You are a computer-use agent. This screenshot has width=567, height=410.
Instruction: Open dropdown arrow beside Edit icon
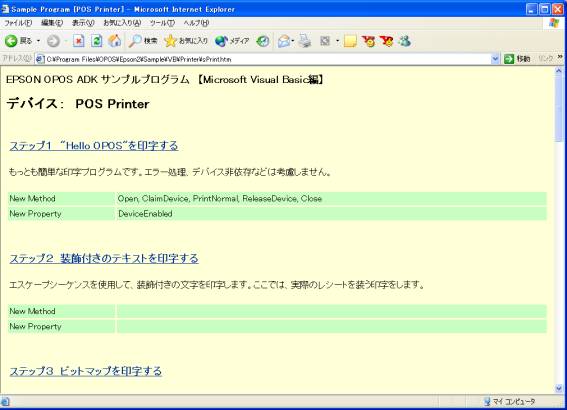click(337, 41)
